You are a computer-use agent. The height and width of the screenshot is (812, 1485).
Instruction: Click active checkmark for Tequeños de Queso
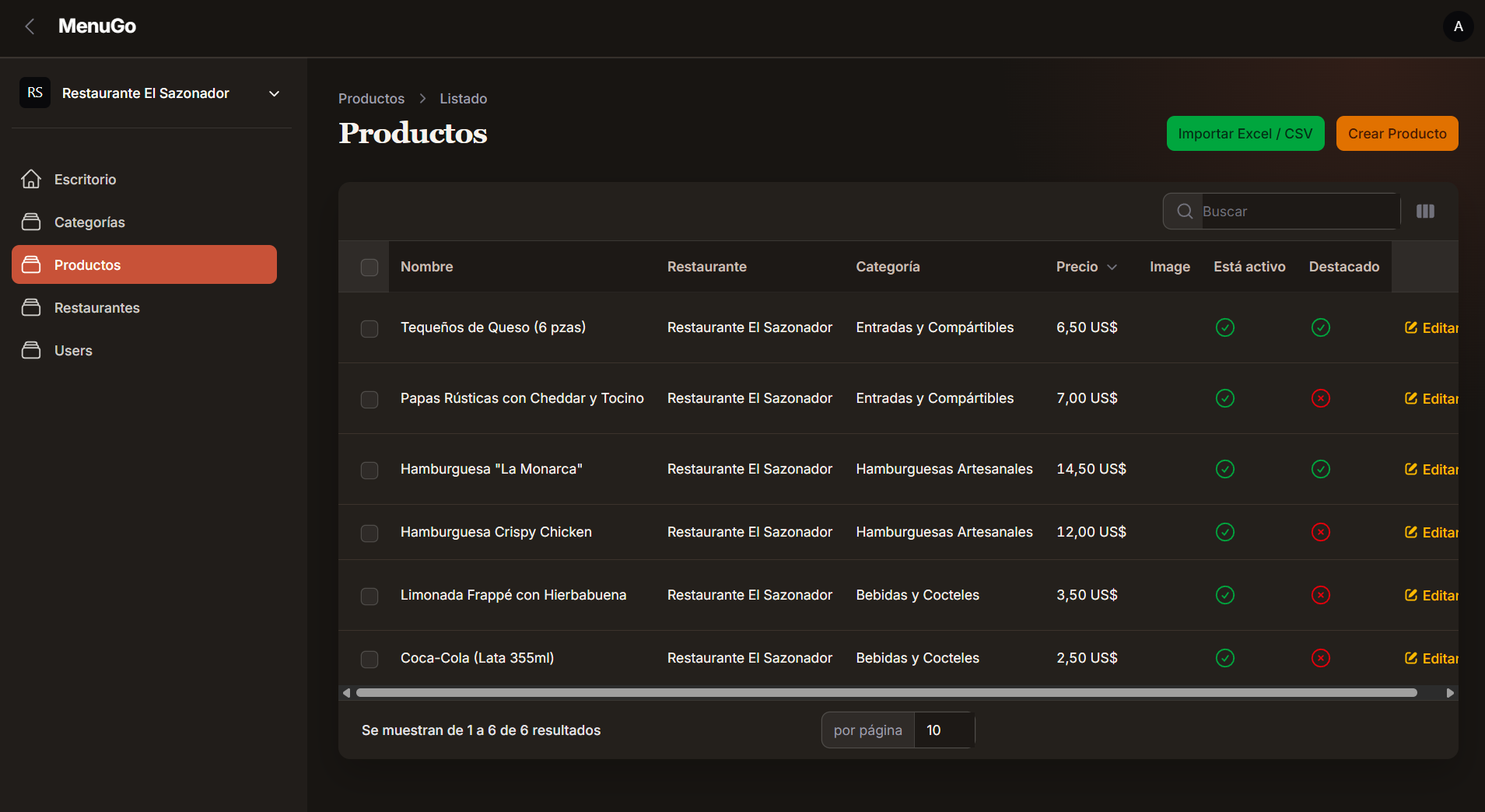1225,327
